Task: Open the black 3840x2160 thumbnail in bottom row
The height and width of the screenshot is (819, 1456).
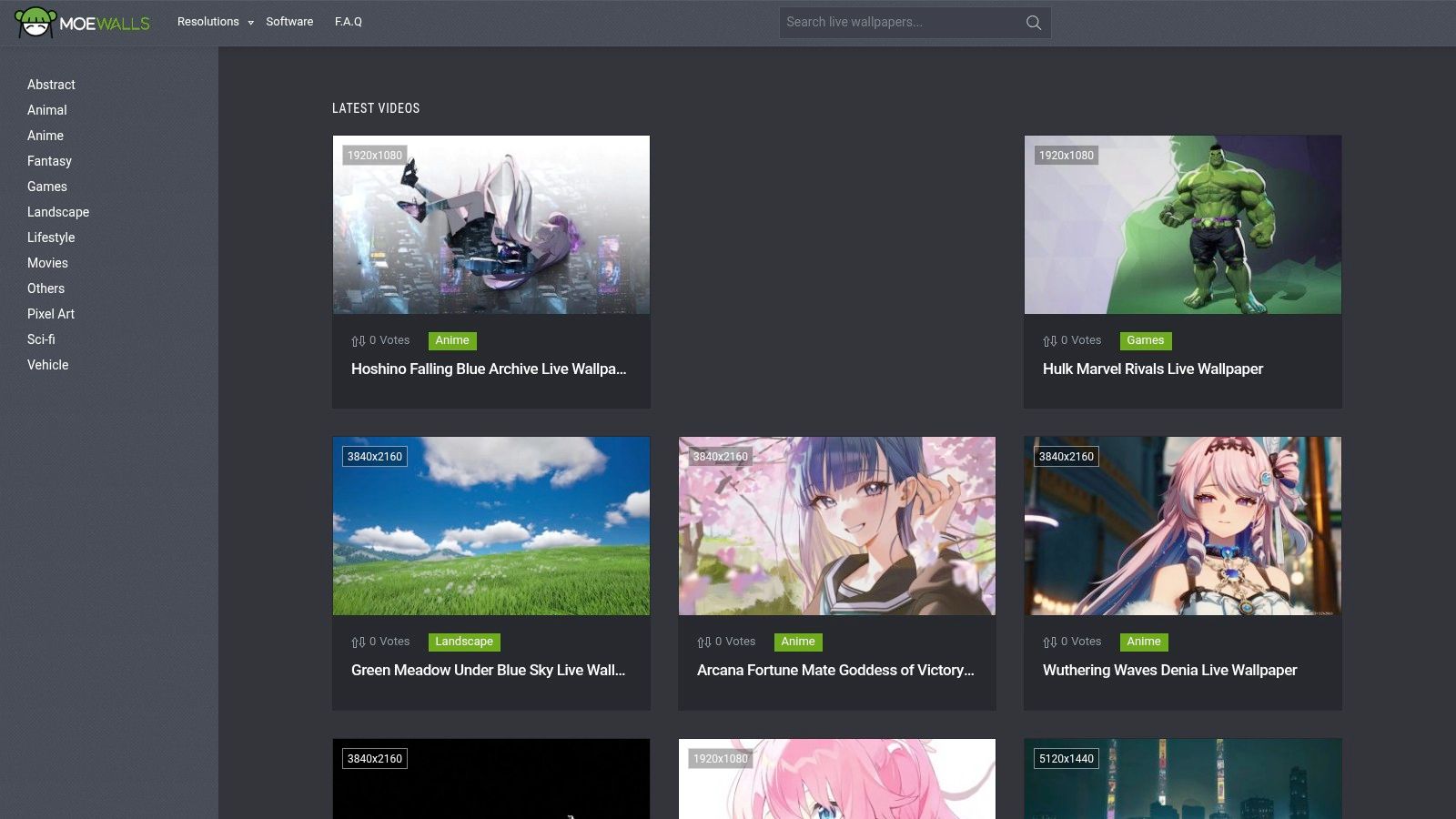Action: [491, 779]
